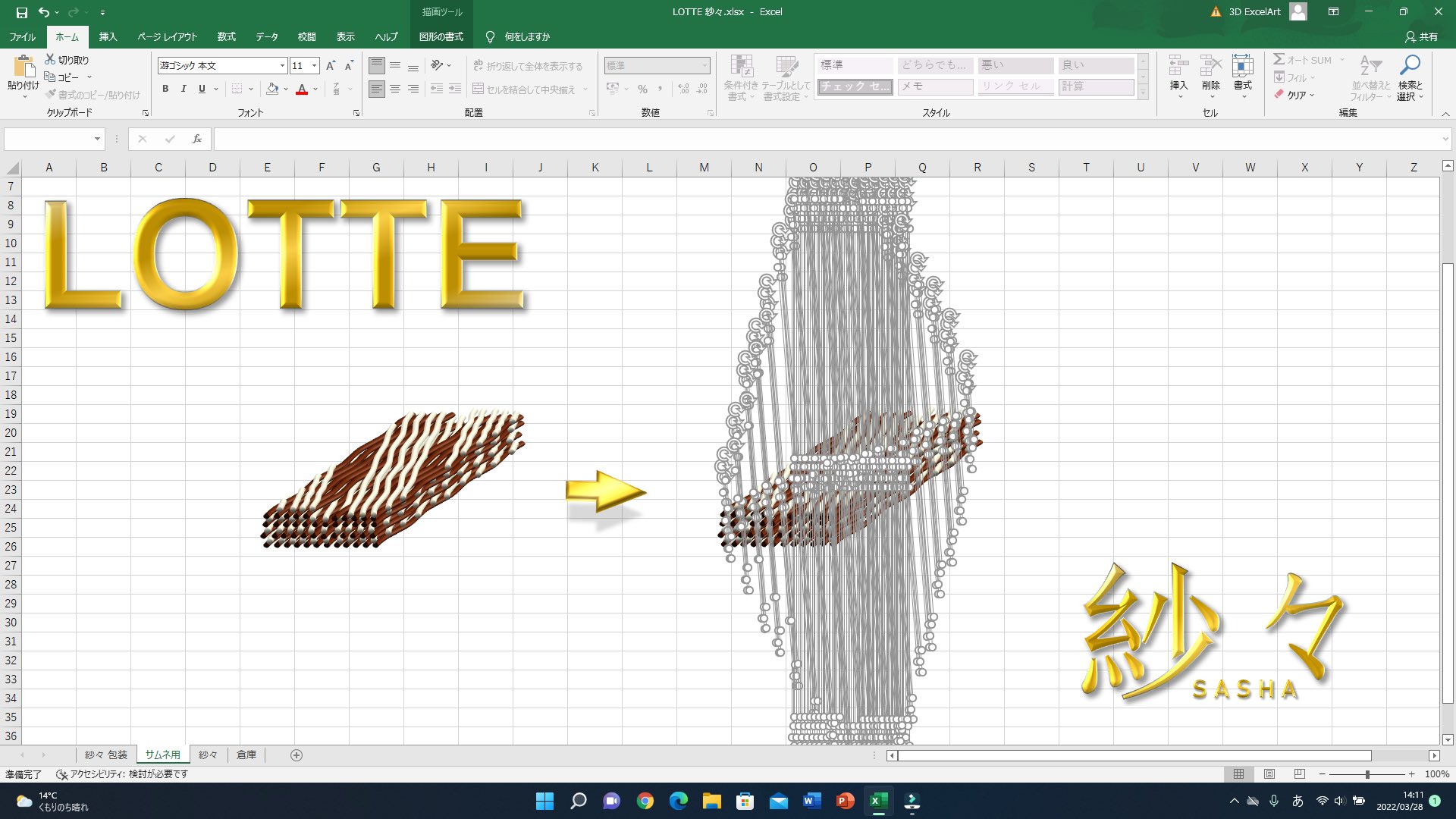This screenshot has width=1456, height=819.
Task: Toggle Normal view in status bar
Action: [x=1238, y=774]
